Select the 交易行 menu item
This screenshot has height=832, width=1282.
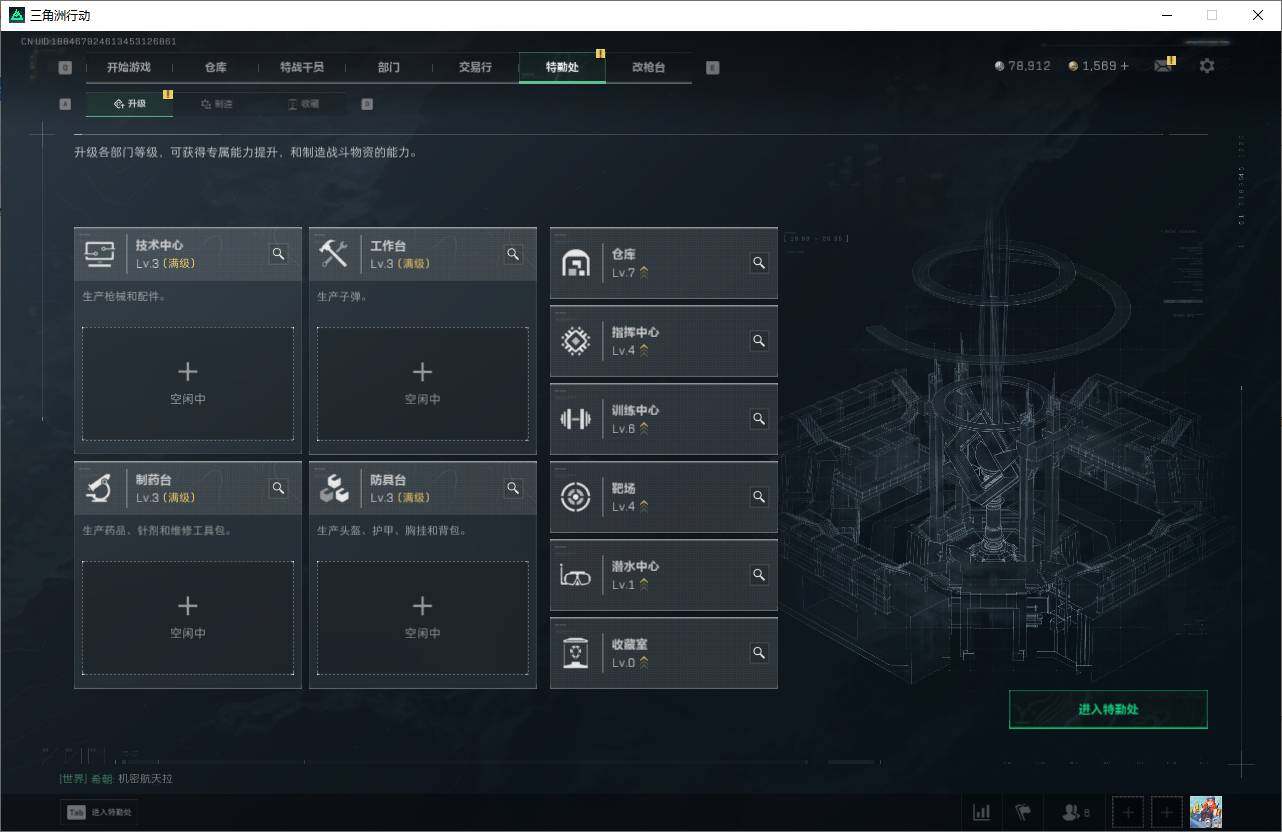click(475, 67)
